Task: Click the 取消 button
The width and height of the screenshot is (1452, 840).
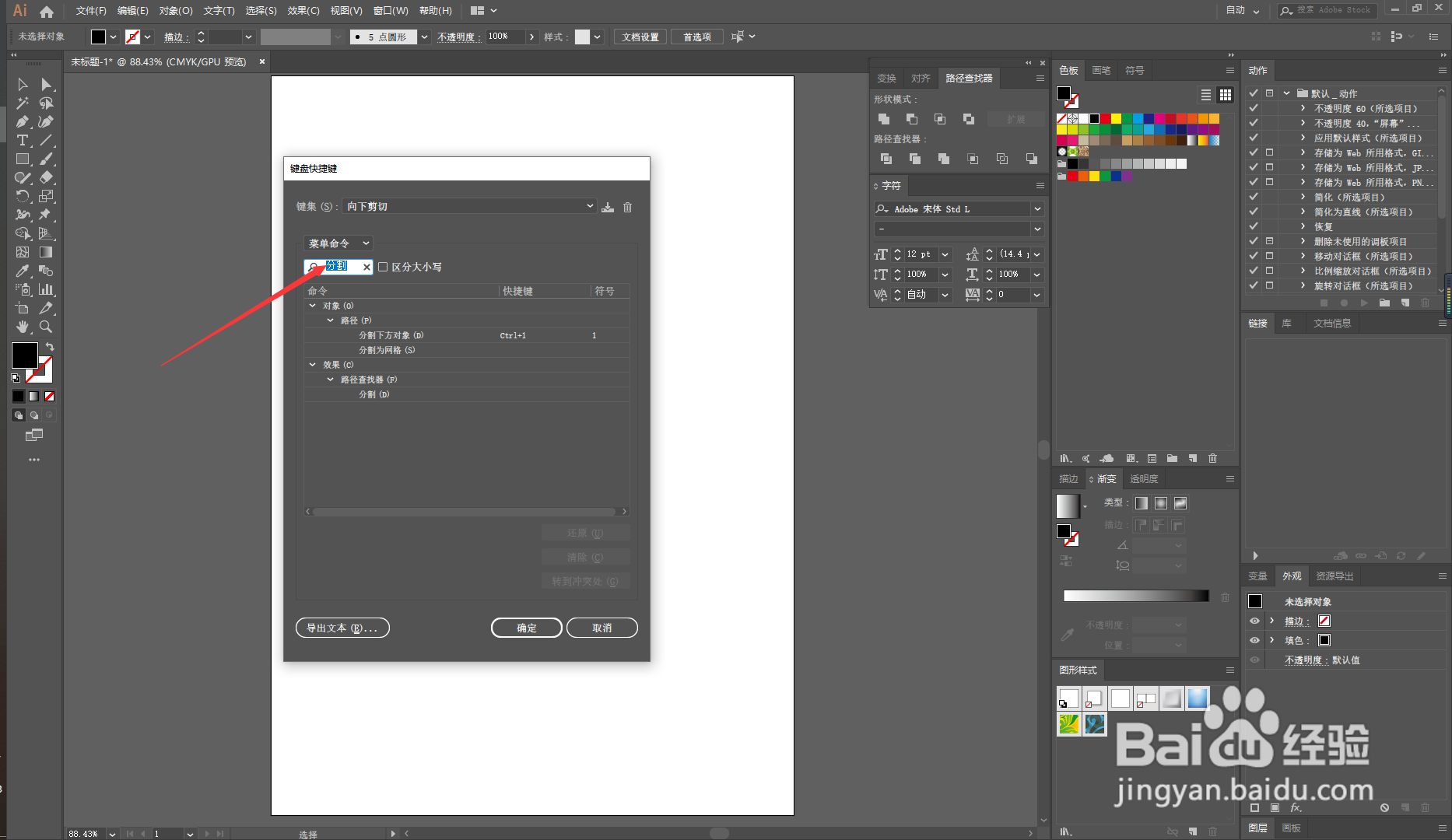Action: coord(602,628)
